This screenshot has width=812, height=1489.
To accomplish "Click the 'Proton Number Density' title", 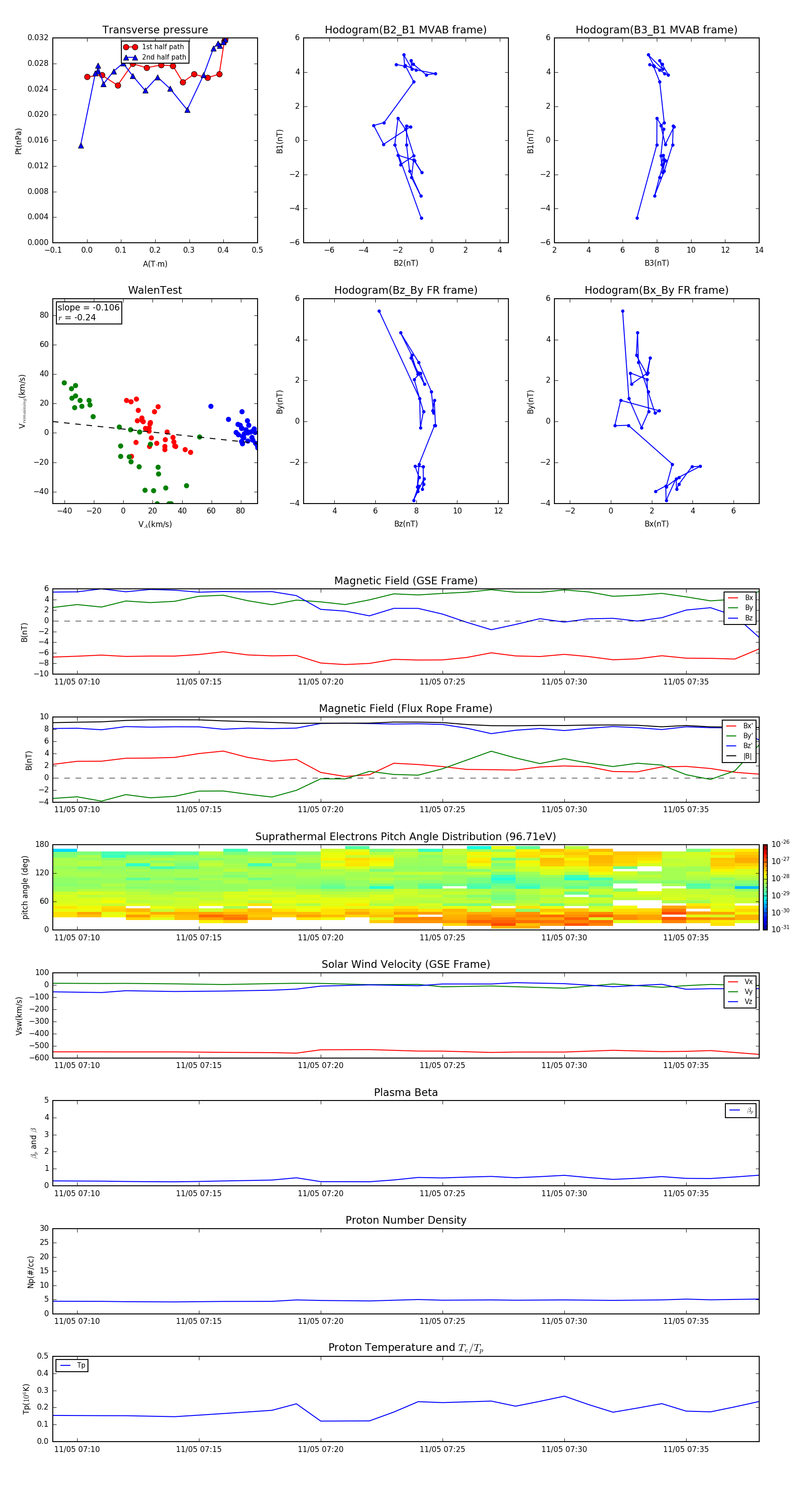I will pos(406,1220).
